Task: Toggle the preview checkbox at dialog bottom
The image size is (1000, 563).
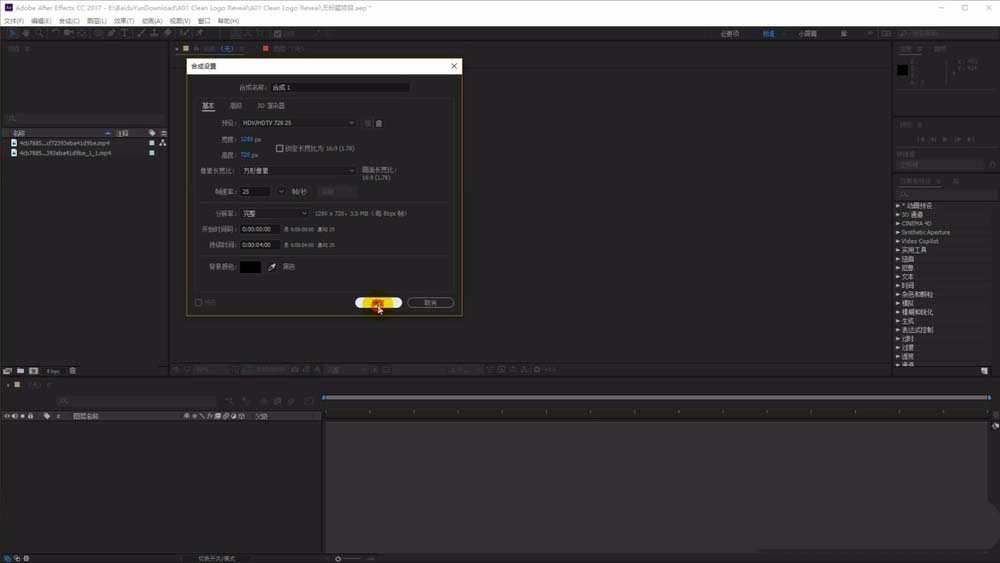Action: (x=198, y=303)
